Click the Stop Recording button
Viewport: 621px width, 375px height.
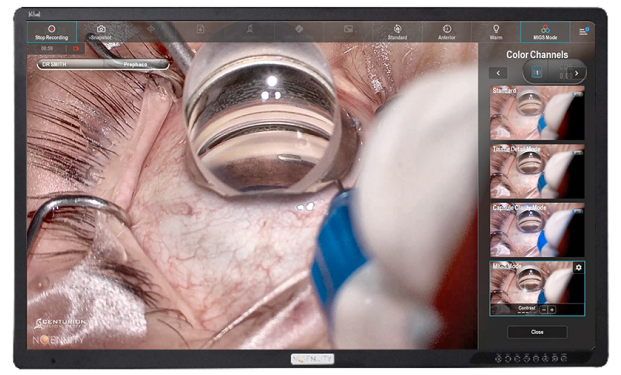pyautogui.click(x=51, y=32)
